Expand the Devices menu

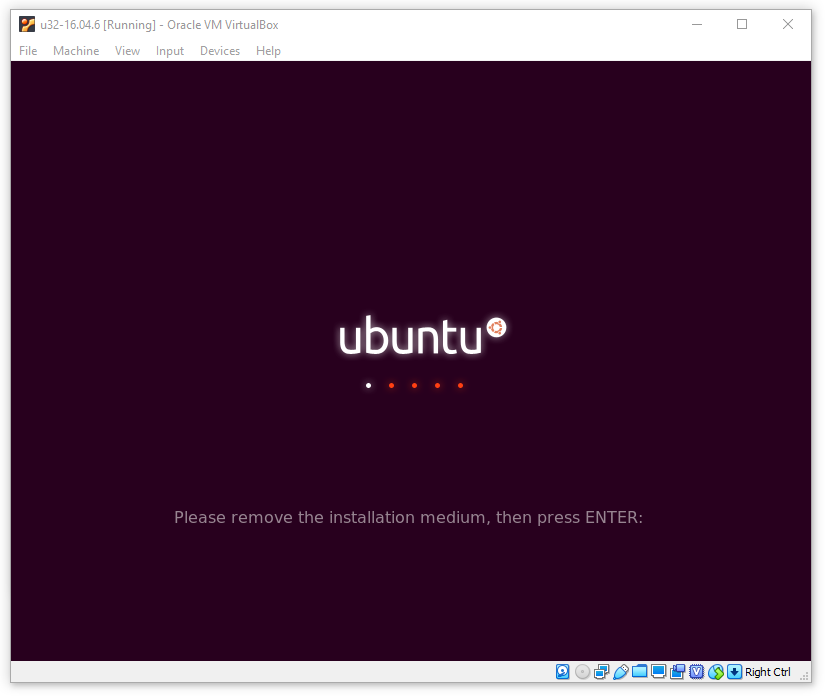click(220, 51)
